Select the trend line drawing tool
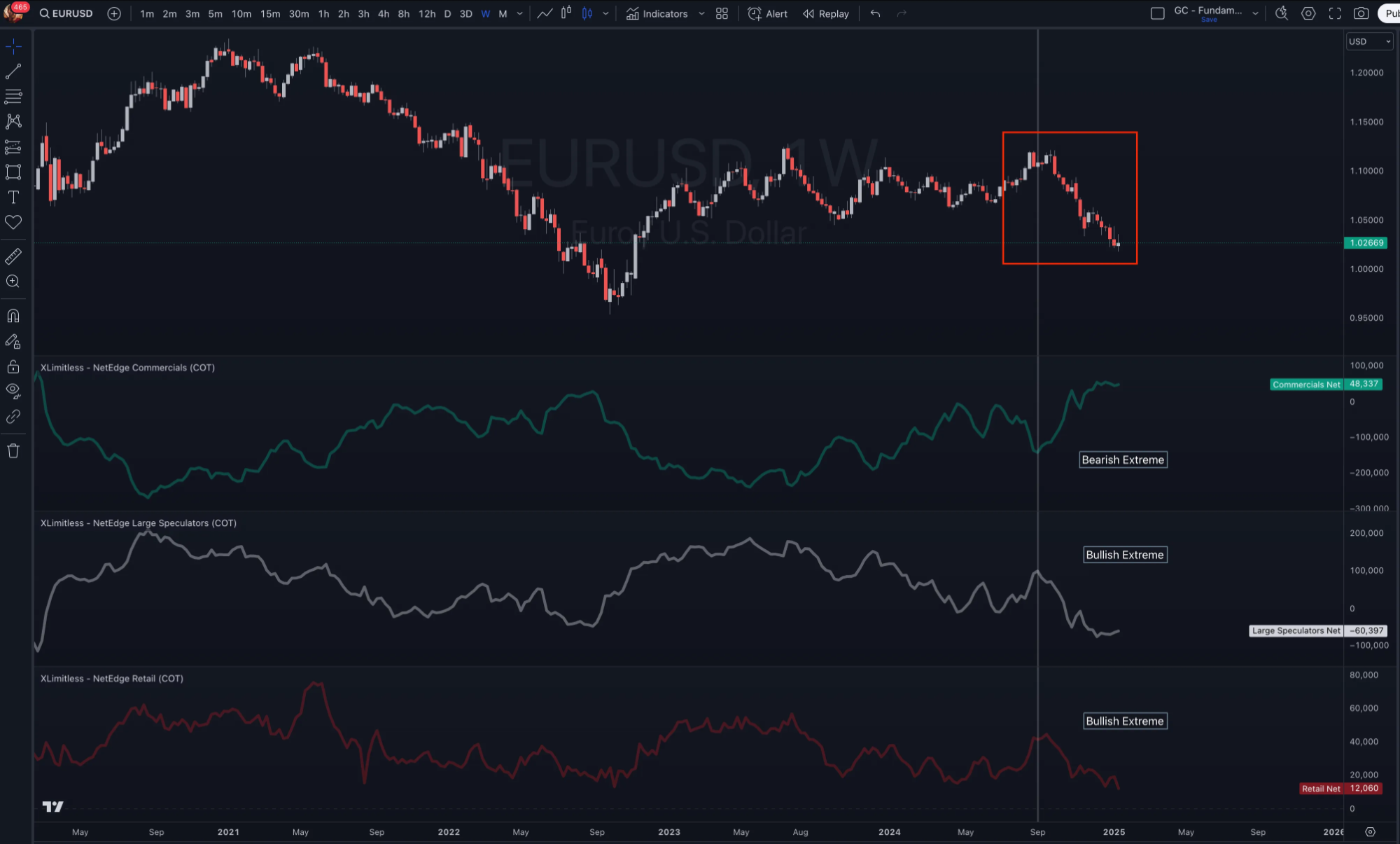 pos(13,71)
